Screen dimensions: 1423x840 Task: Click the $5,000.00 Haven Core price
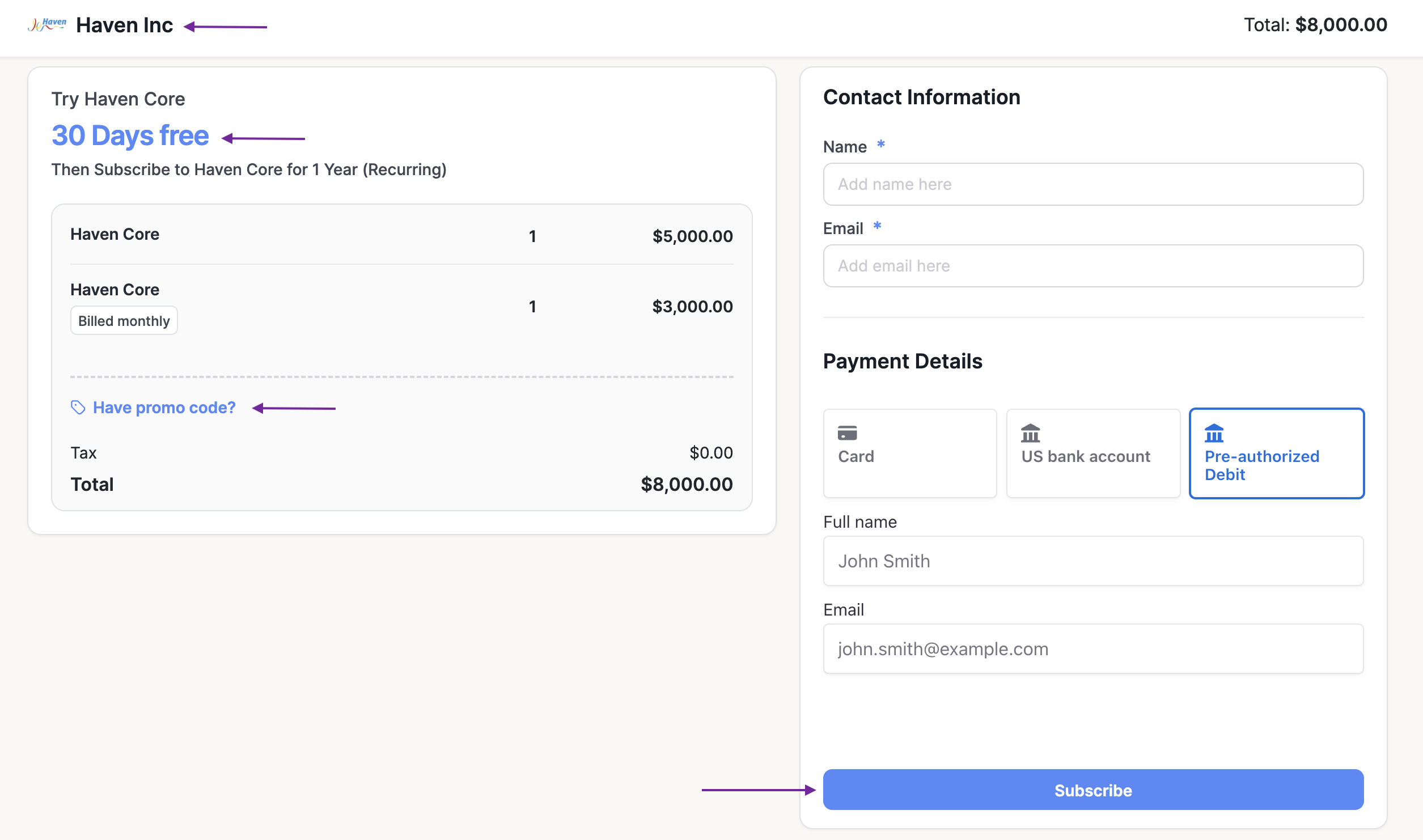tap(692, 236)
